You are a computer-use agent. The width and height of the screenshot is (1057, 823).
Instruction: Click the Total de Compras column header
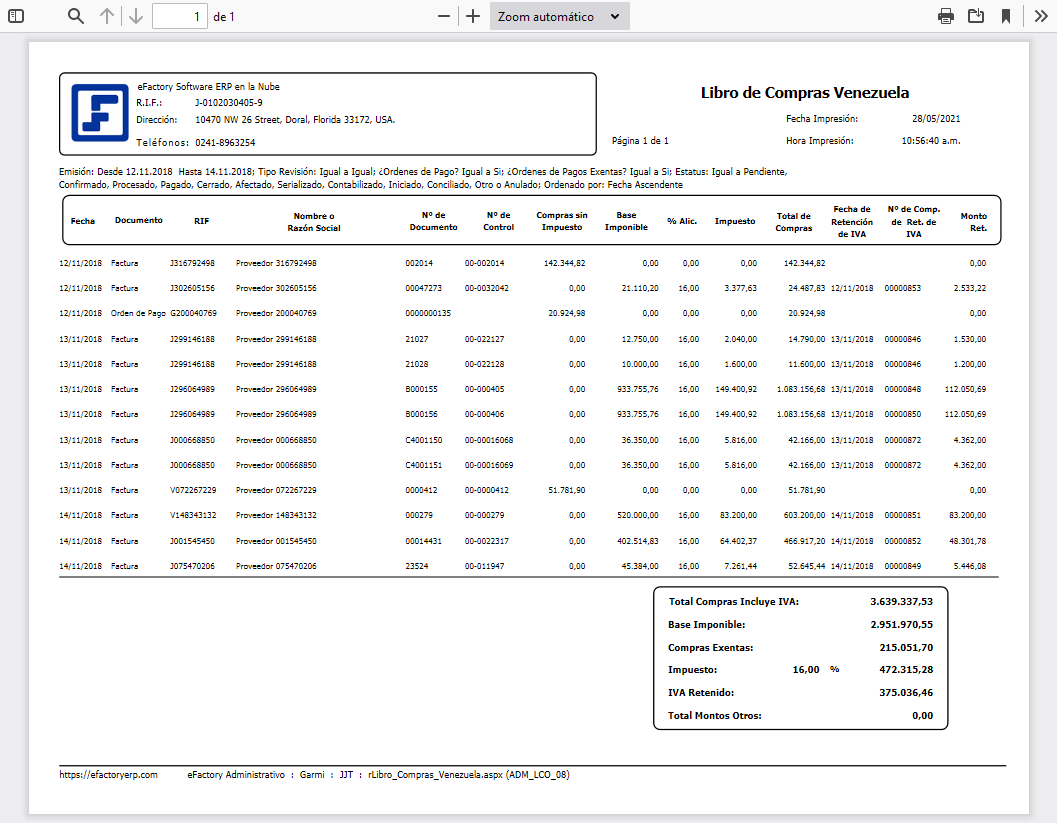[x=793, y=221]
